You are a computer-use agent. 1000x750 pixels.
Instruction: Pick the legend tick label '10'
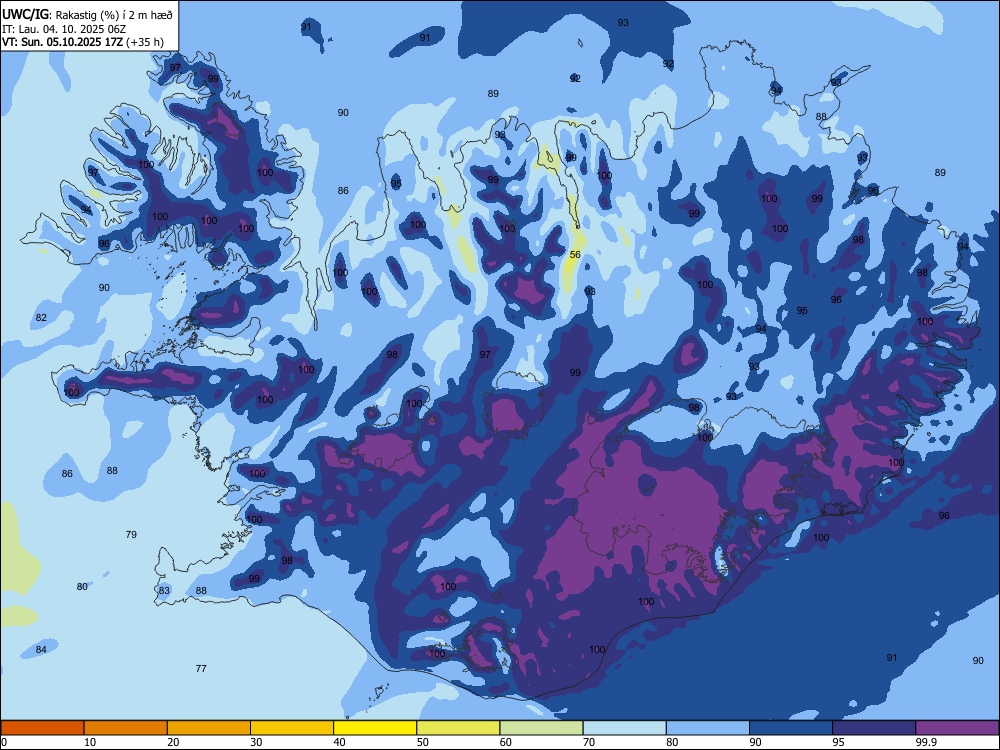coord(90,742)
